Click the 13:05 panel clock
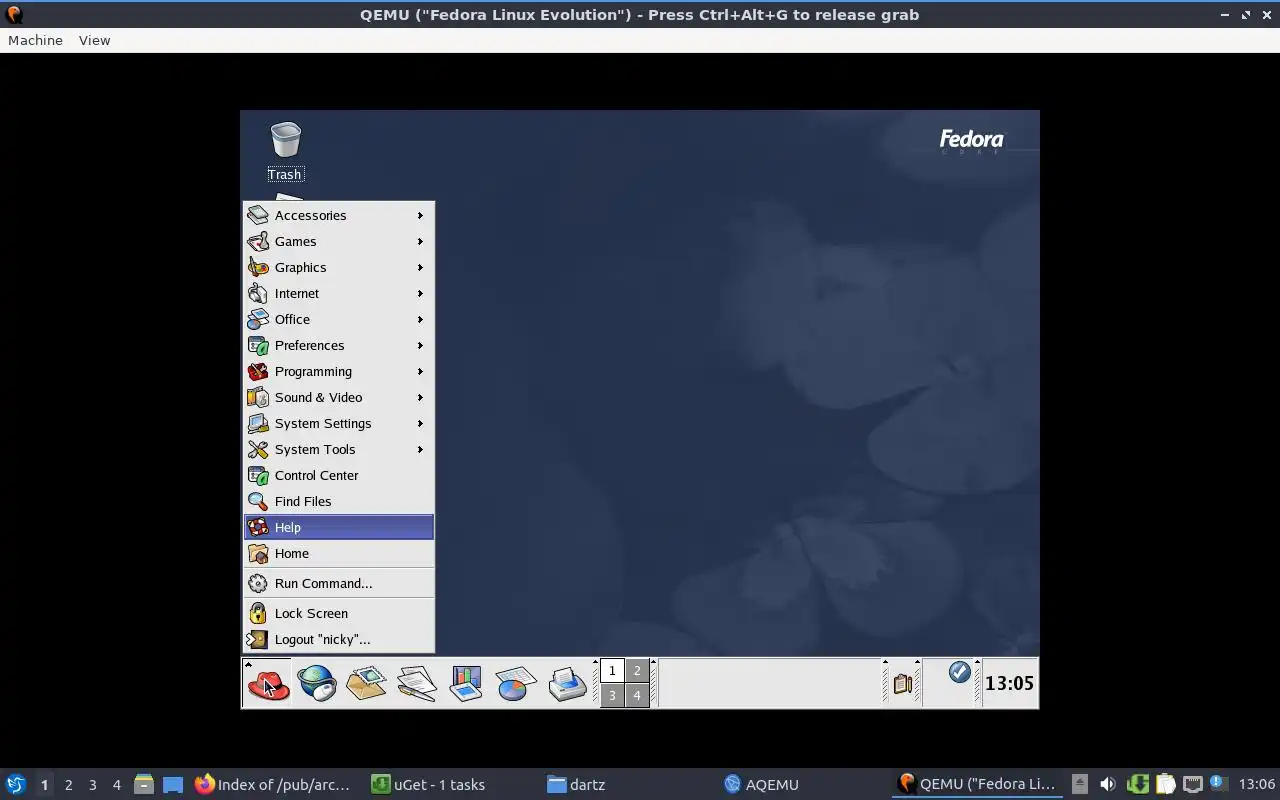The height and width of the screenshot is (800, 1280). [1009, 683]
